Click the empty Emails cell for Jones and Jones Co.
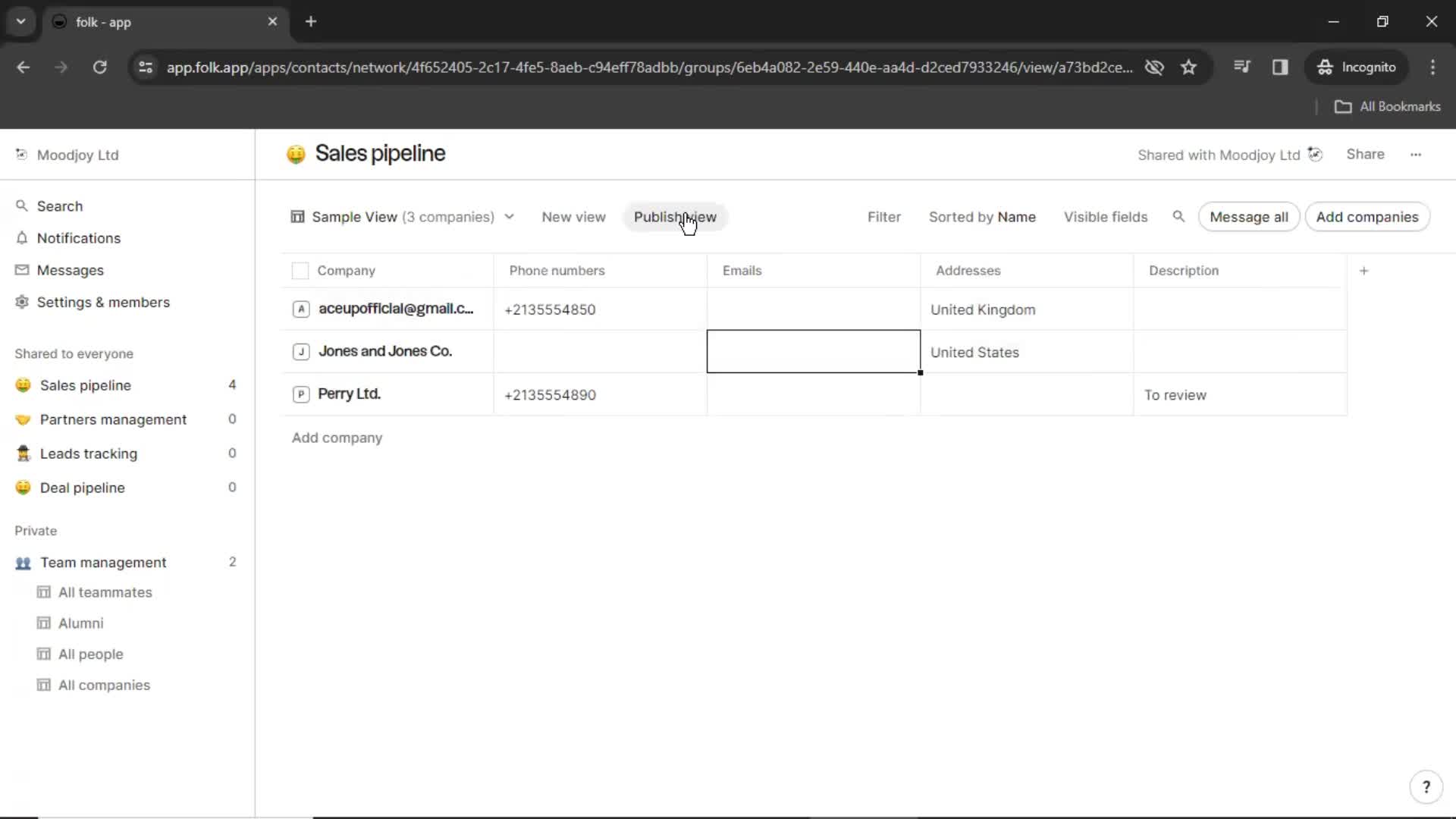 [x=813, y=351]
